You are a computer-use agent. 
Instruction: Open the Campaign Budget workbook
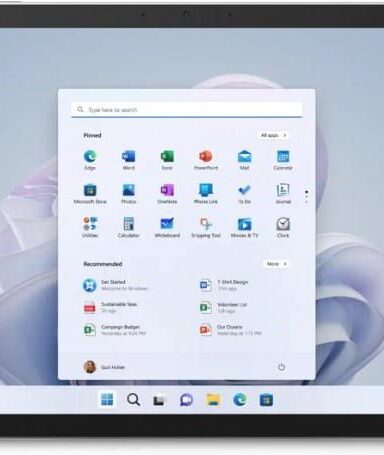pos(114,330)
